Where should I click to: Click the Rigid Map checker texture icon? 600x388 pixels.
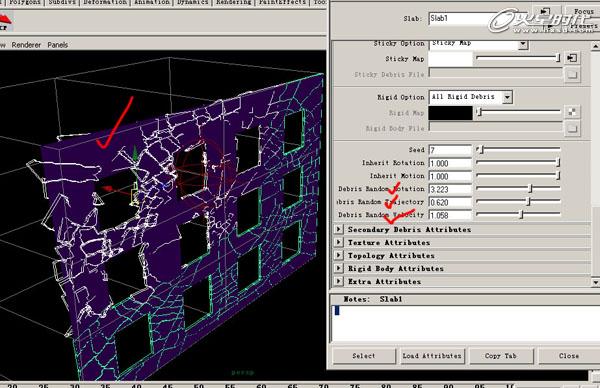(x=572, y=112)
